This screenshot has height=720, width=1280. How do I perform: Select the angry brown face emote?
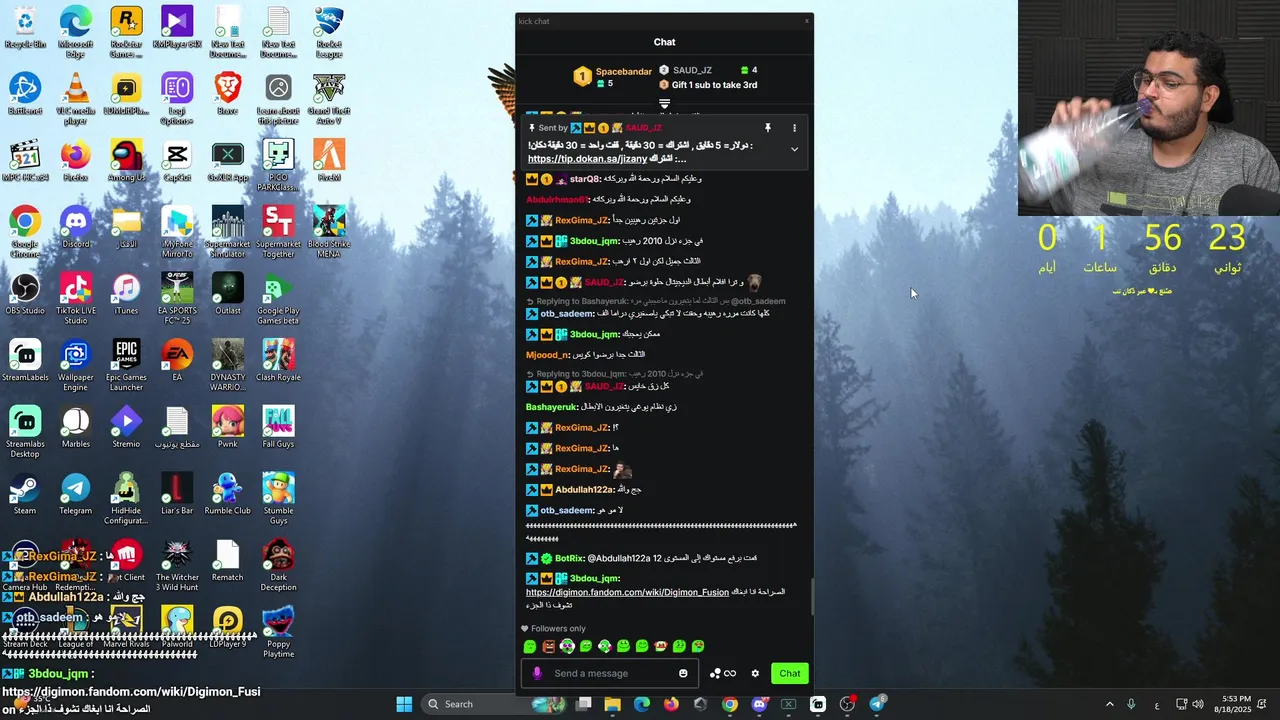click(x=549, y=647)
